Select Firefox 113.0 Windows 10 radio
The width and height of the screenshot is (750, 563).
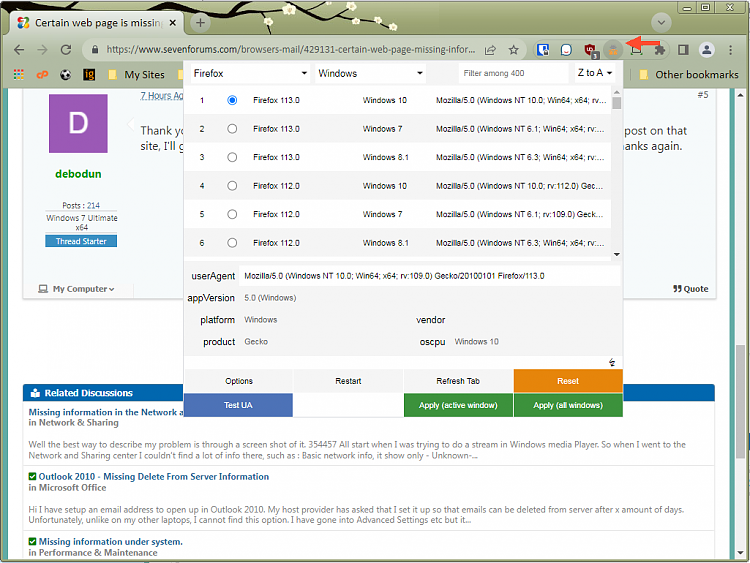232,100
